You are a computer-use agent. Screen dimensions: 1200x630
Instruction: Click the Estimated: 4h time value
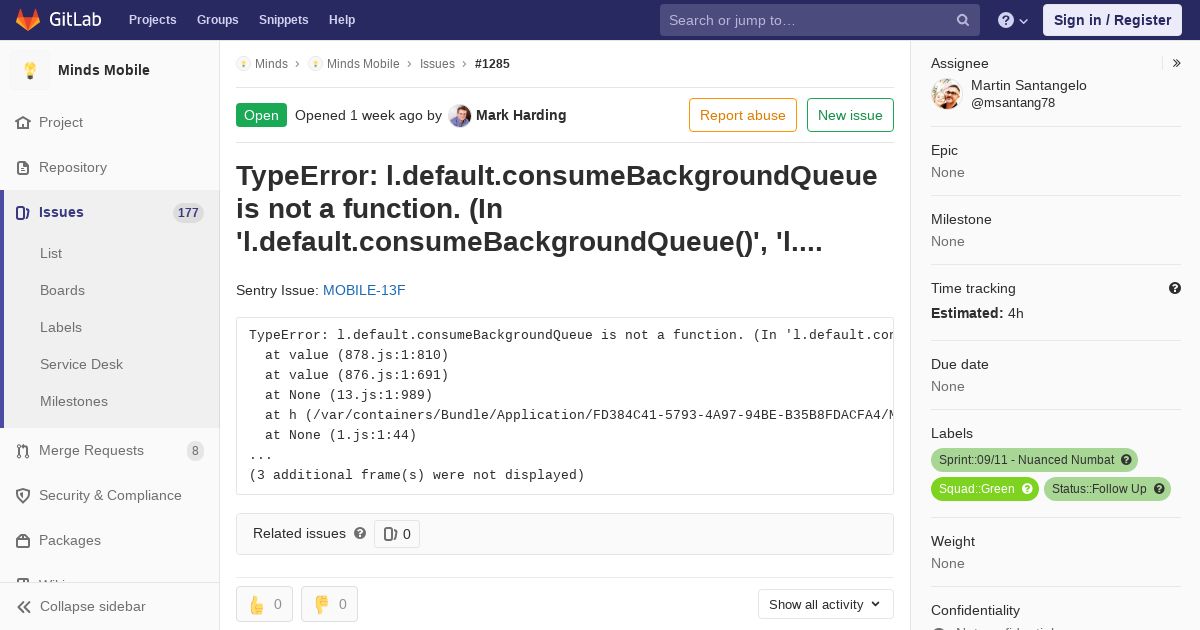[x=977, y=313]
